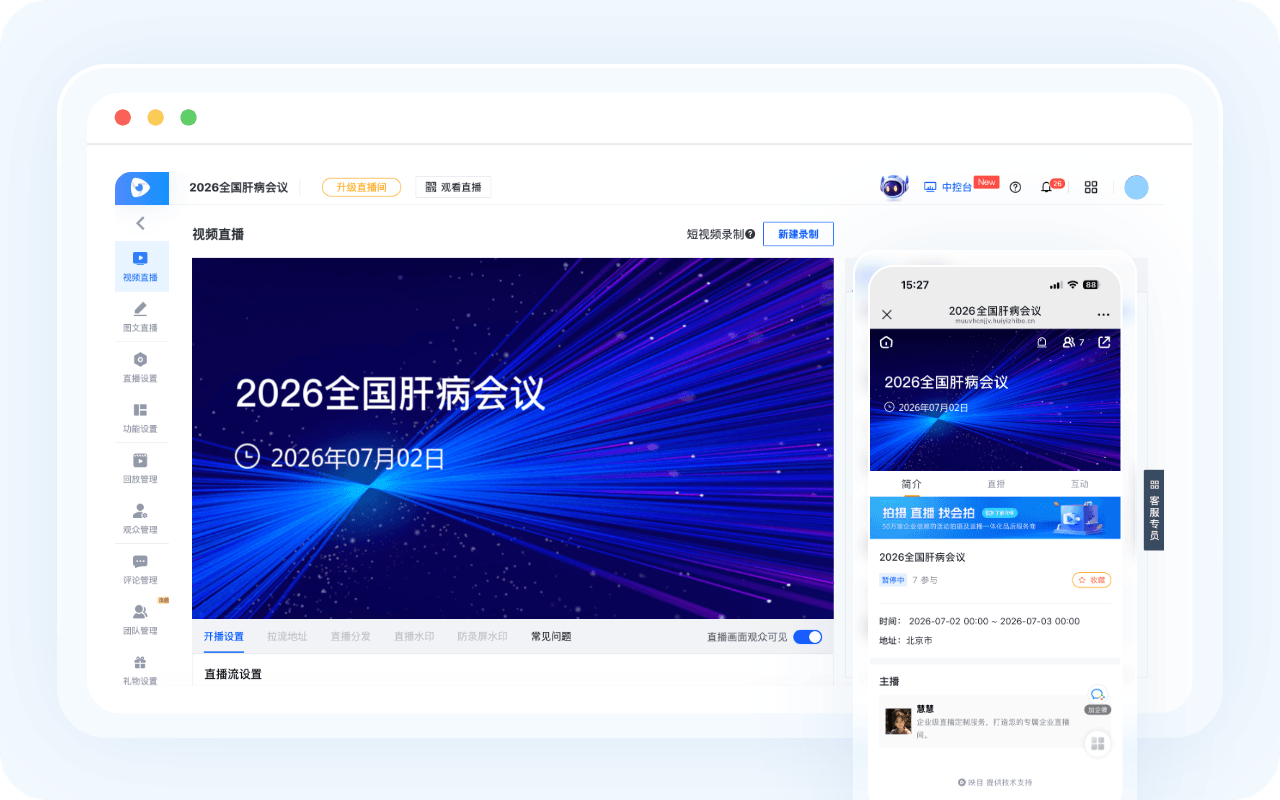Image resolution: width=1280 pixels, height=800 pixels.
Task: Click the 升级直播间 button
Action: [361, 187]
